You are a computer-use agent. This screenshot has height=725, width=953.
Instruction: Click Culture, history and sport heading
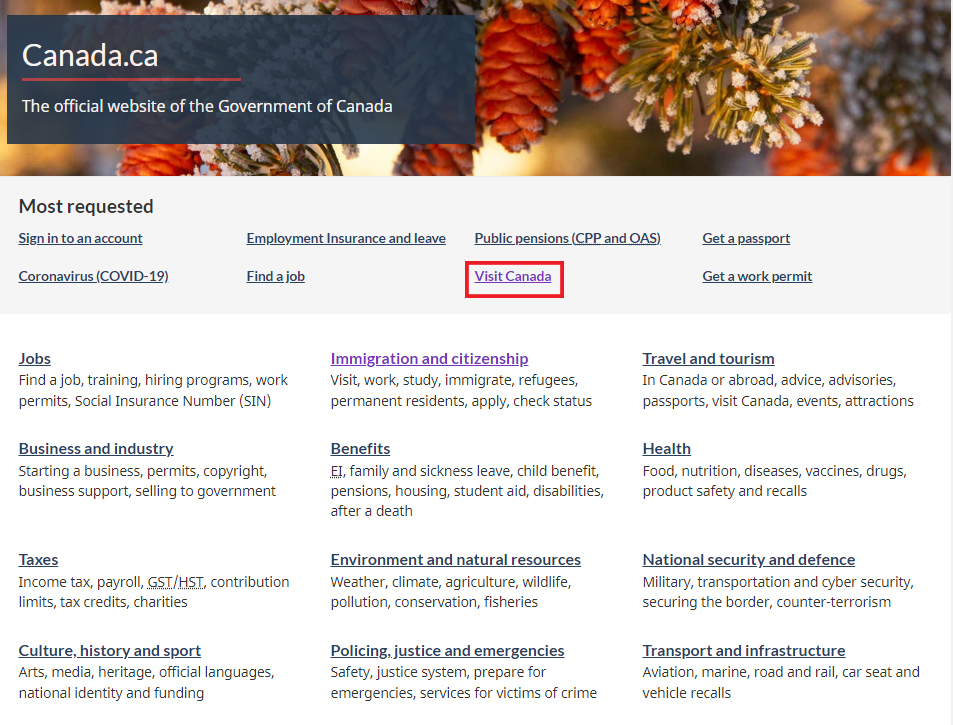click(x=109, y=650)
